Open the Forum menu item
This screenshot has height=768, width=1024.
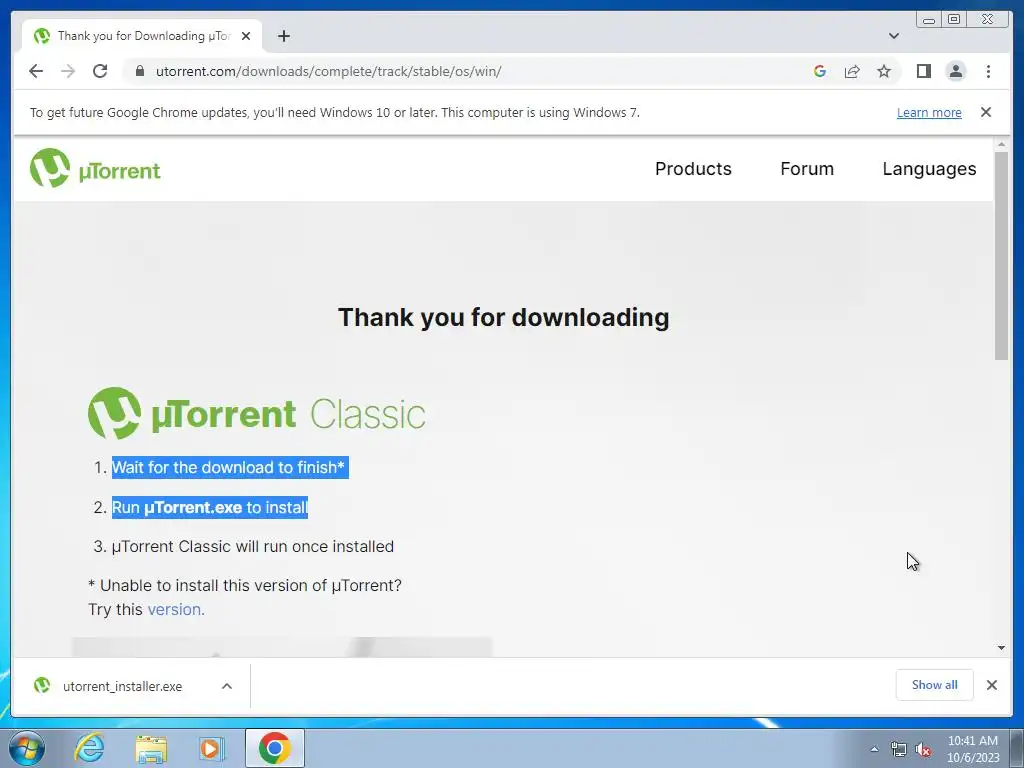pyautogui.click(x=807, y=168)
